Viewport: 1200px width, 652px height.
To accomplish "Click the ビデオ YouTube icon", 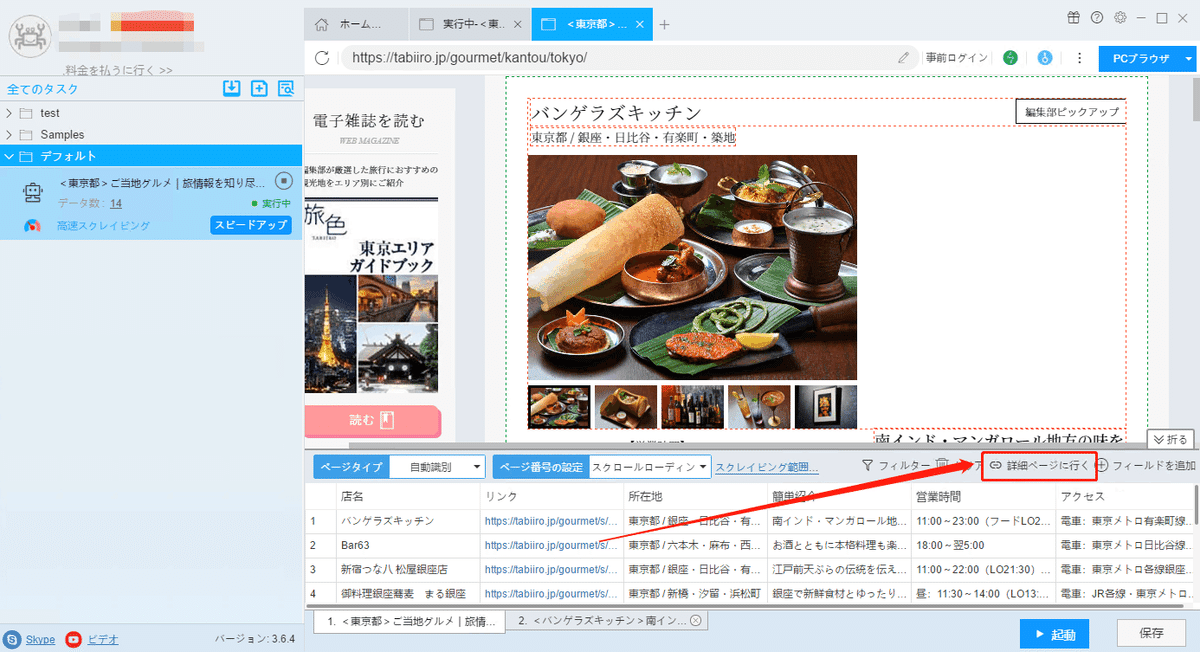I will (73, 639).
